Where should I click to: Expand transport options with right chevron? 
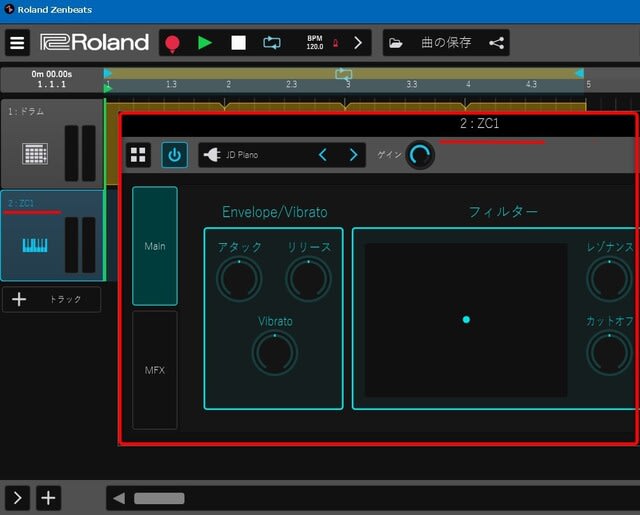[358, 42]
